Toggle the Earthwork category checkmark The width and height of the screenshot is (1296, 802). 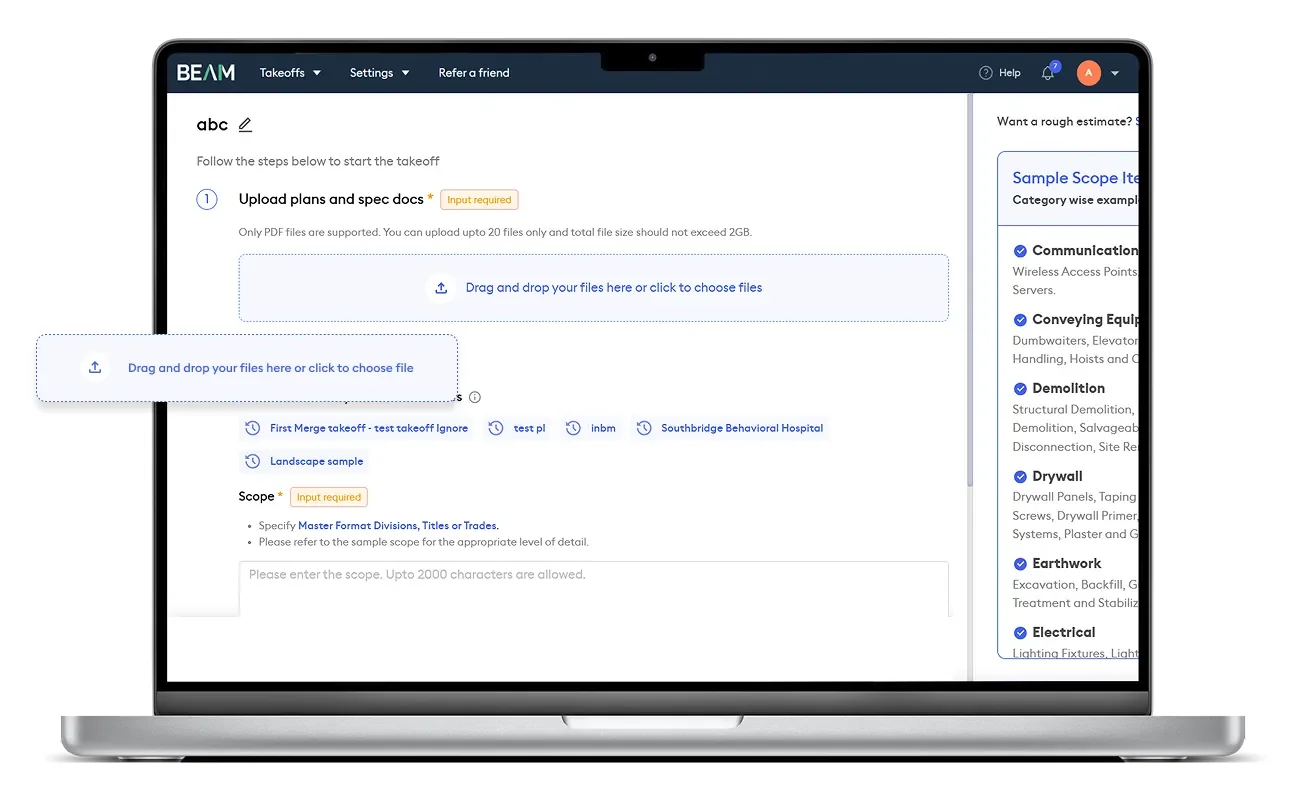(1020, 564)
